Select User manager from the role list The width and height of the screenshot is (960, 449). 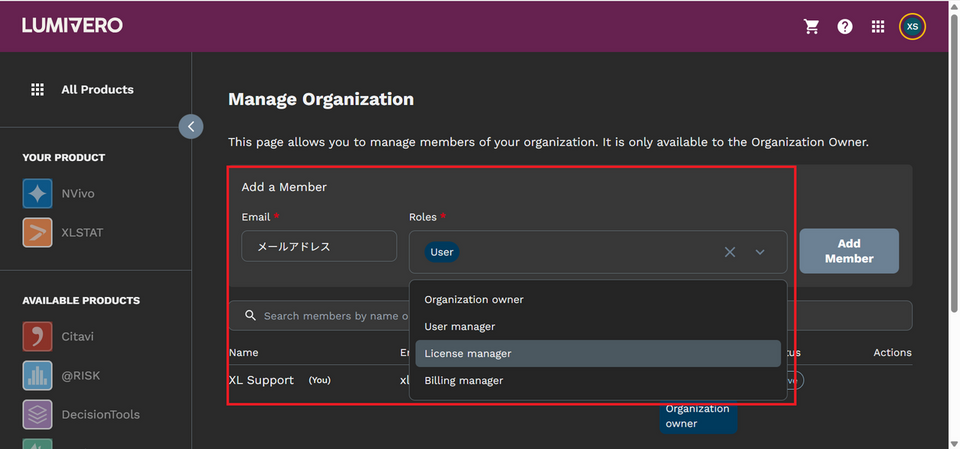tap(460, 327)
